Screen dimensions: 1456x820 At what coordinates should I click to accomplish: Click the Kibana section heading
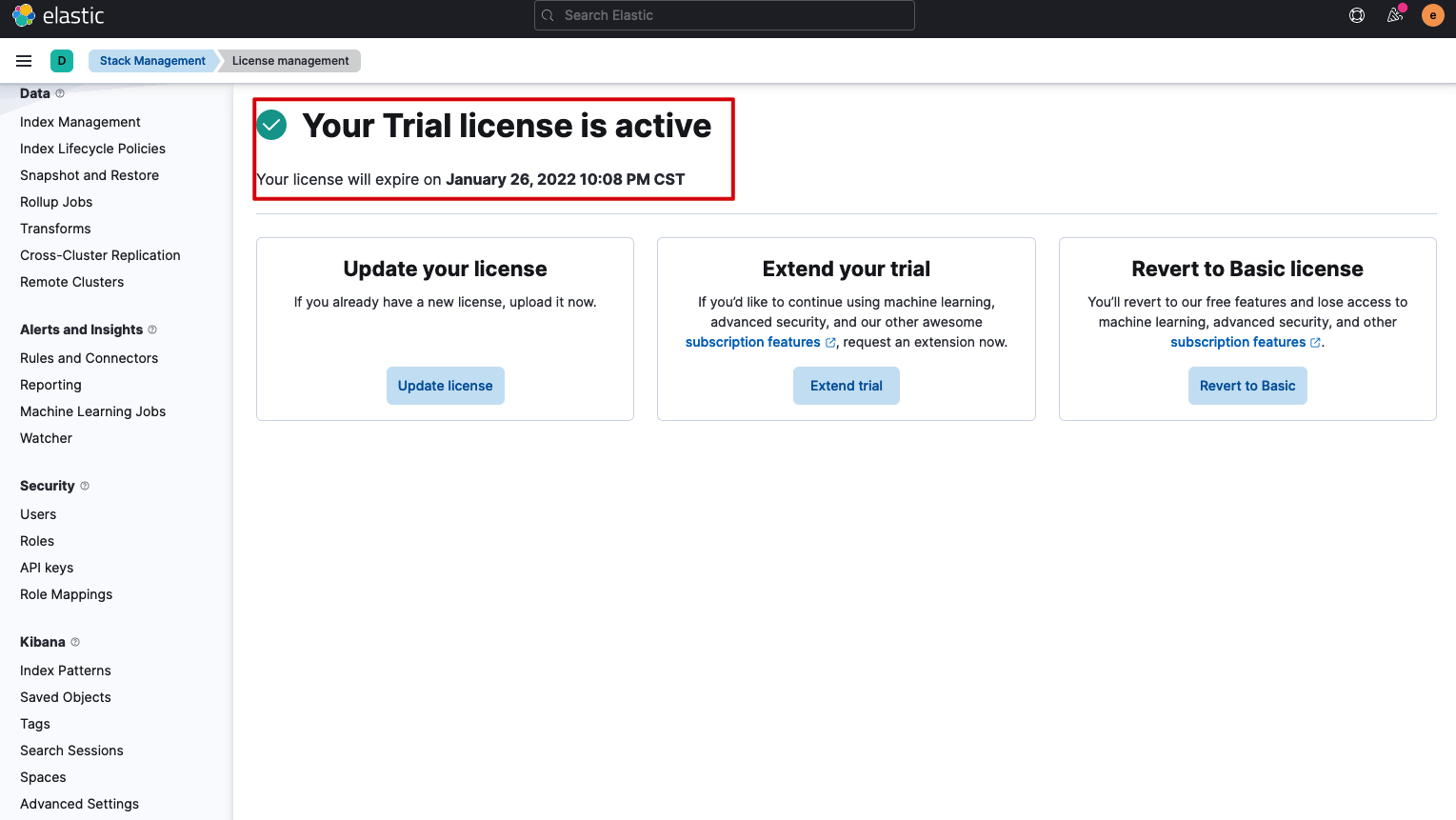tap(43, 642)
